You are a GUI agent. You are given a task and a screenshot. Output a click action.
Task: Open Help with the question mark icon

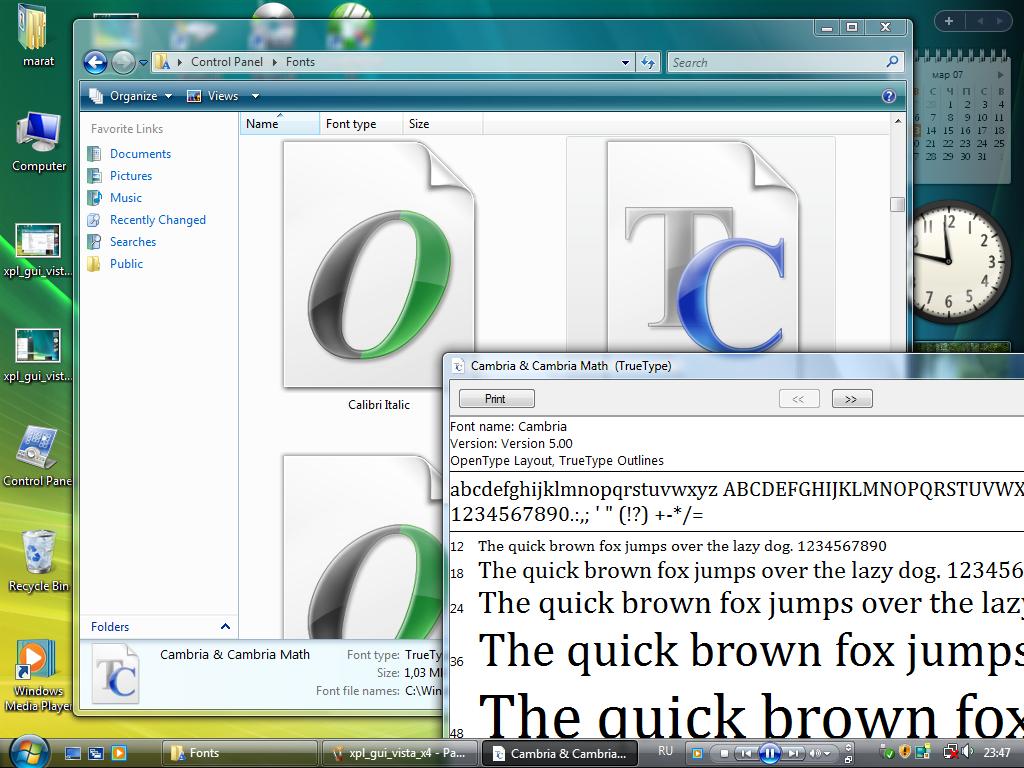coord(889,97)
